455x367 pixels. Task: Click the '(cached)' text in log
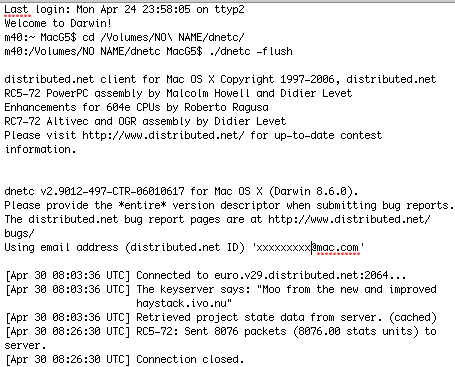pyautogui.click(x=413, y=317)
